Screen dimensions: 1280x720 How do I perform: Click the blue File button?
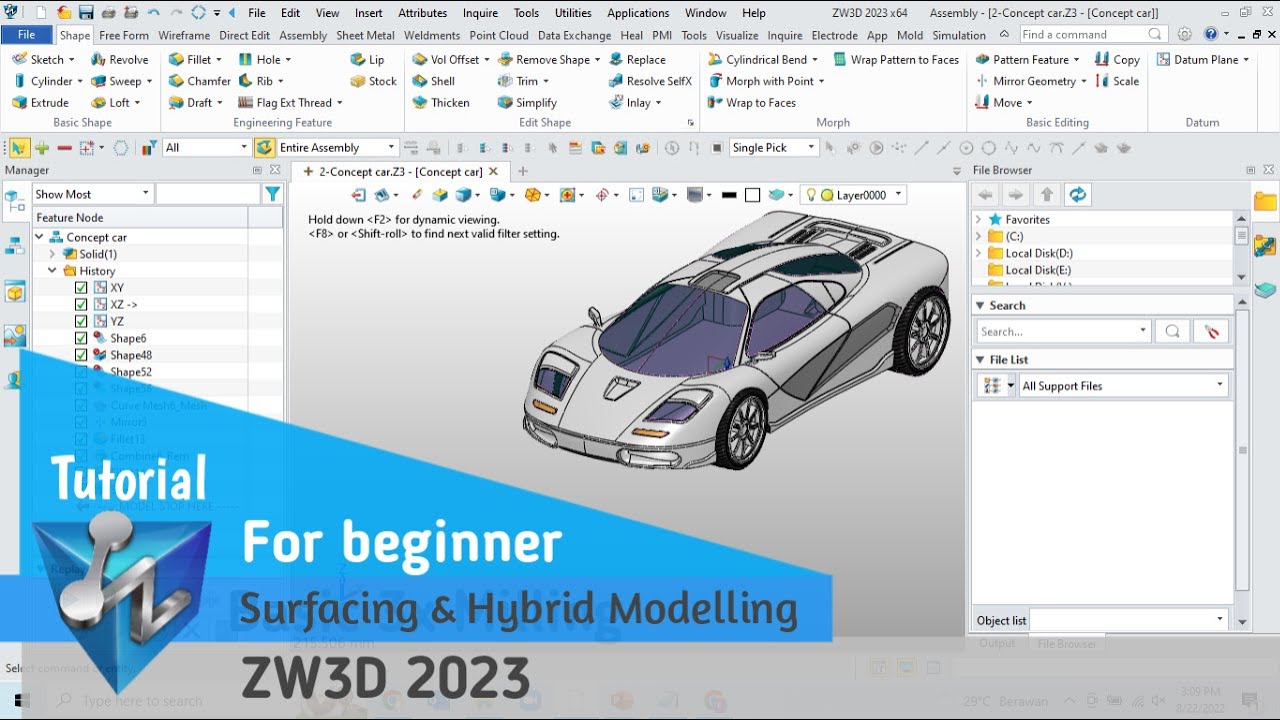pyautogui.click(x=27, y=35)
